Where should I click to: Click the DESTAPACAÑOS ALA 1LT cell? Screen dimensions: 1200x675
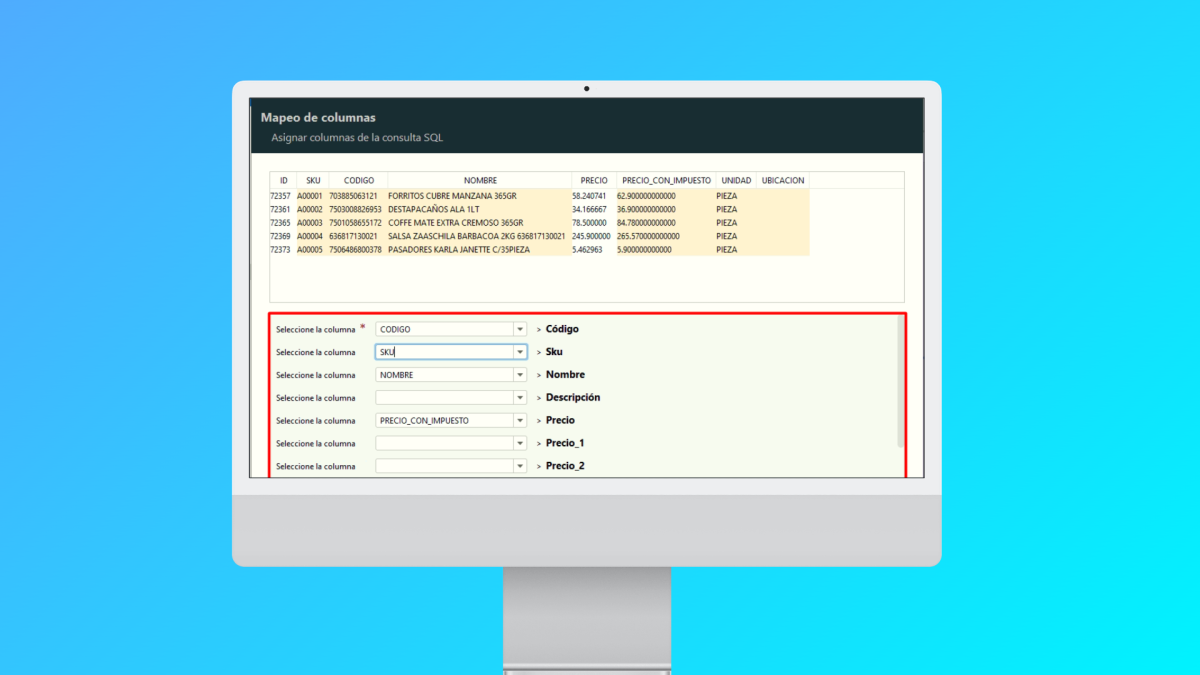point(434,209)
